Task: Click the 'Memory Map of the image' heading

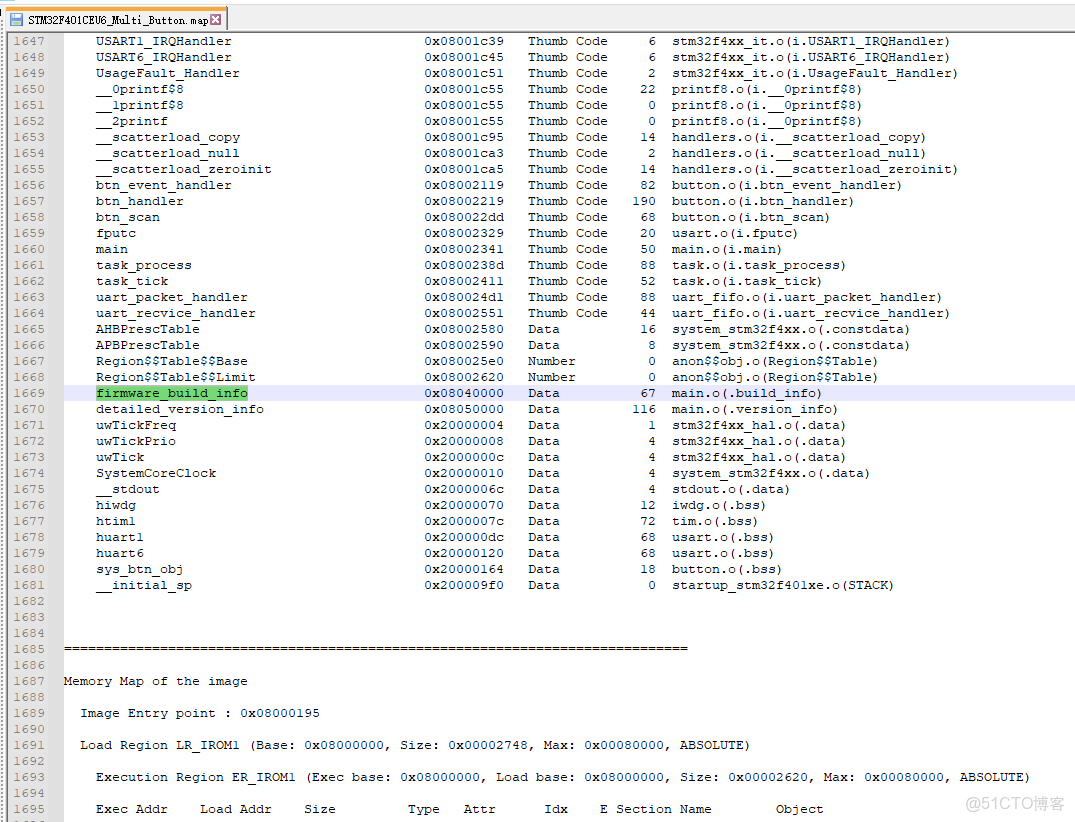Action: tap(156, 681)
